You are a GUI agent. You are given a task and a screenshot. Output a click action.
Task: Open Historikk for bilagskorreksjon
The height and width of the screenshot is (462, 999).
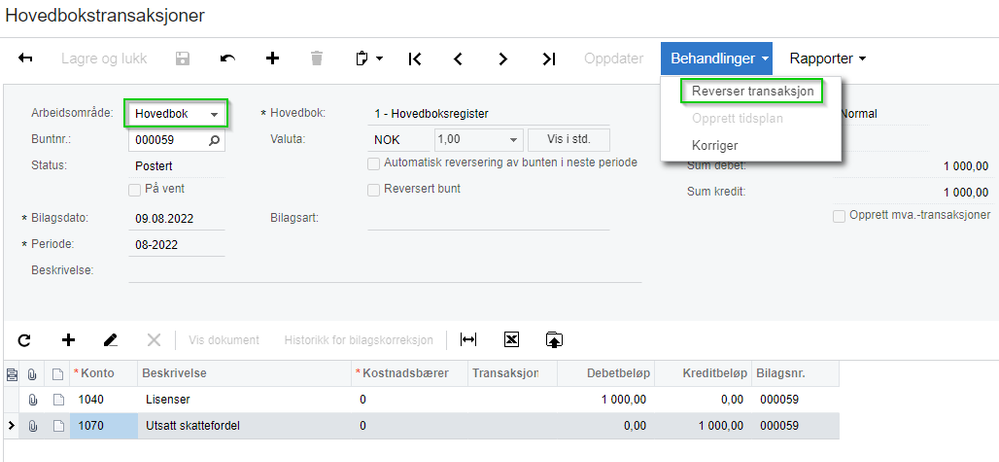359,340
